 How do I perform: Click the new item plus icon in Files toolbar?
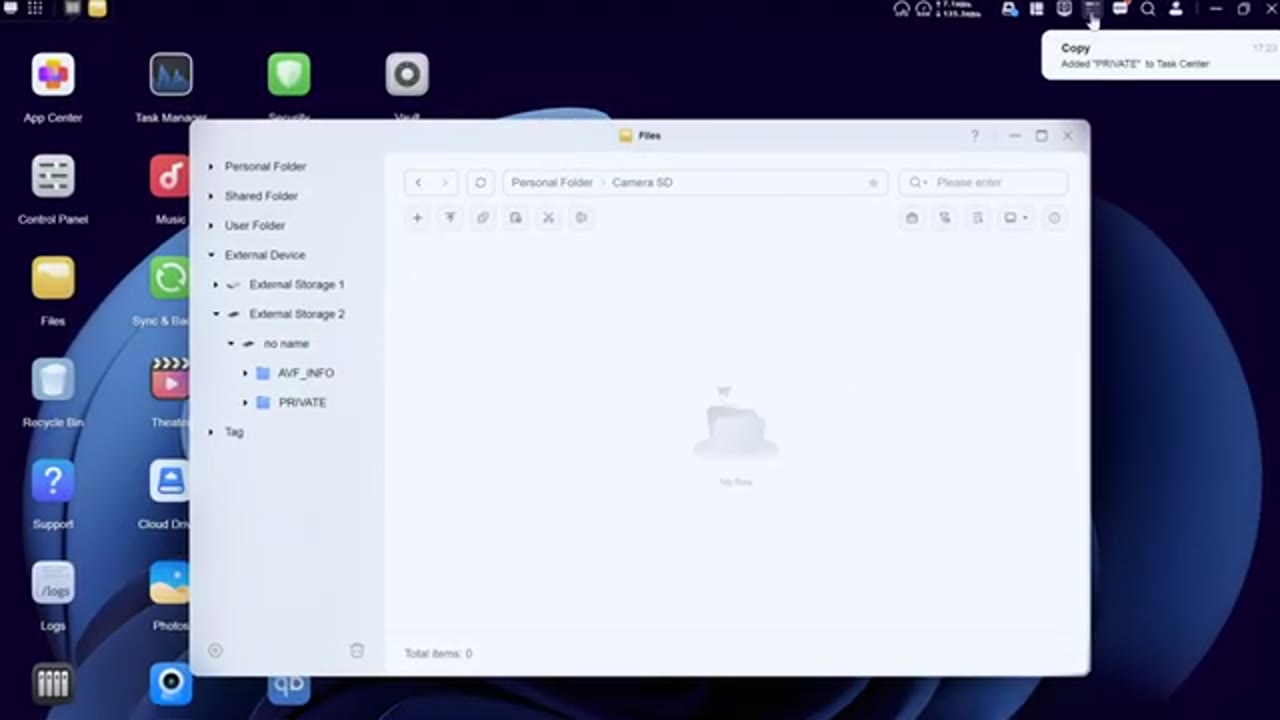(417, 218)
